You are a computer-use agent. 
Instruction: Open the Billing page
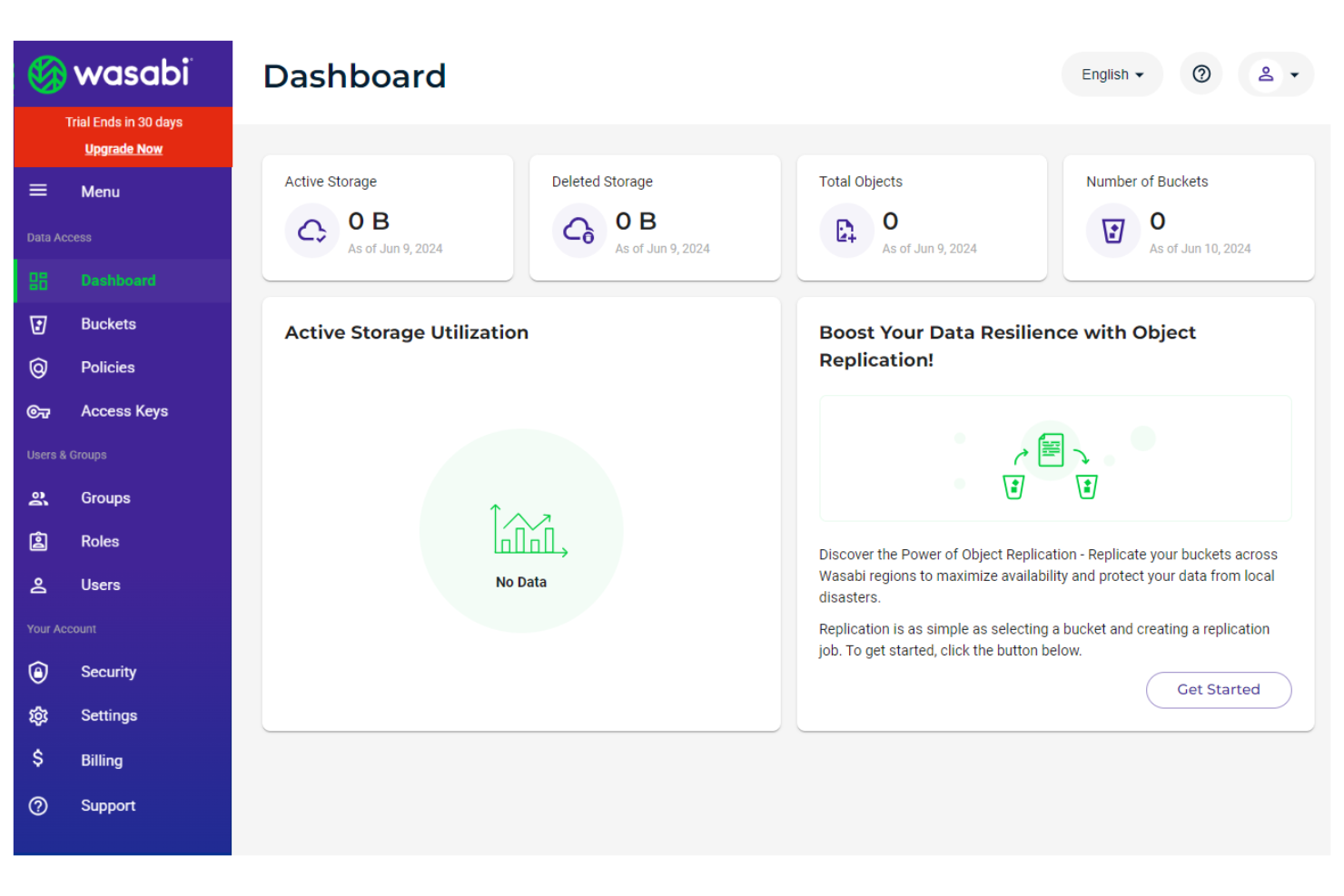[124, 760]
